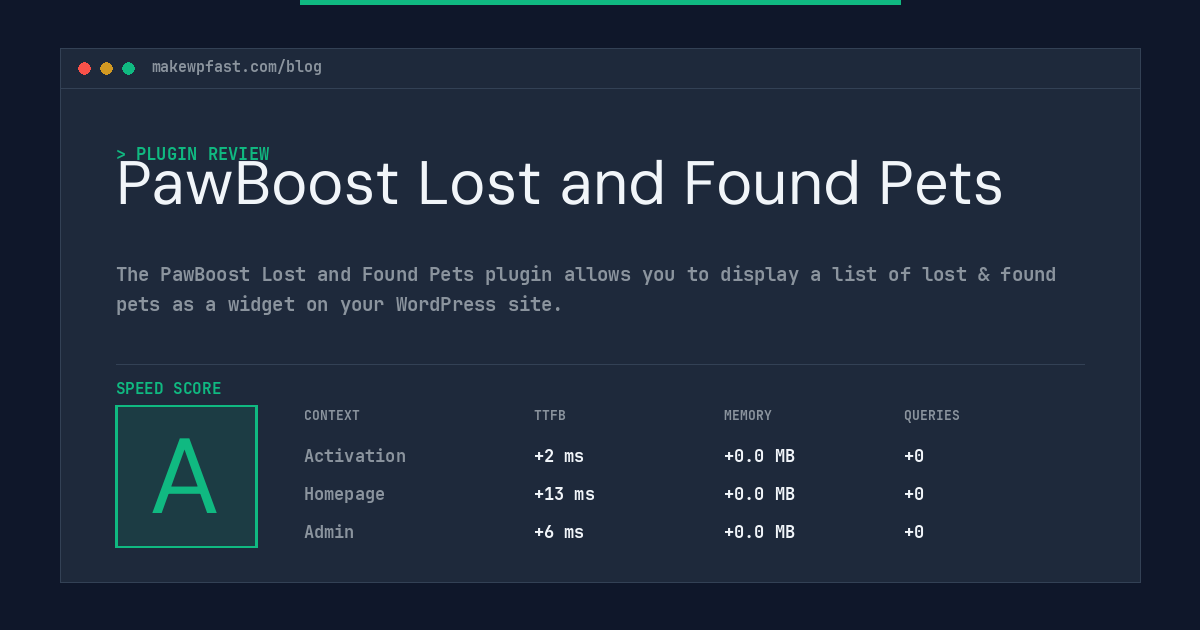Click the Homepage row queries value
The height and width of the screenshot is (630, 1200).
(914, 494)
